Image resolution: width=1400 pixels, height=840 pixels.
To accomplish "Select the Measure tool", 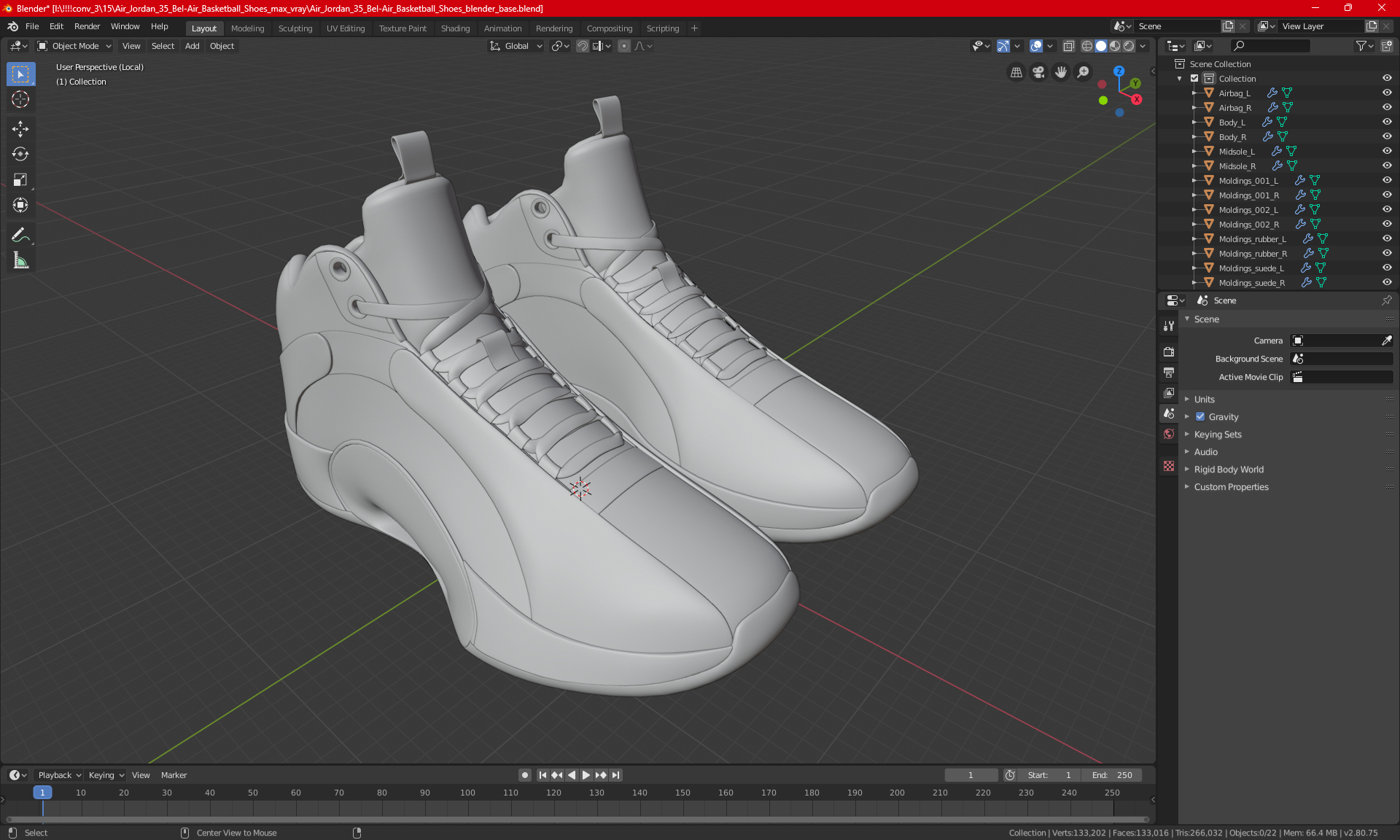I will coord(20,260).
